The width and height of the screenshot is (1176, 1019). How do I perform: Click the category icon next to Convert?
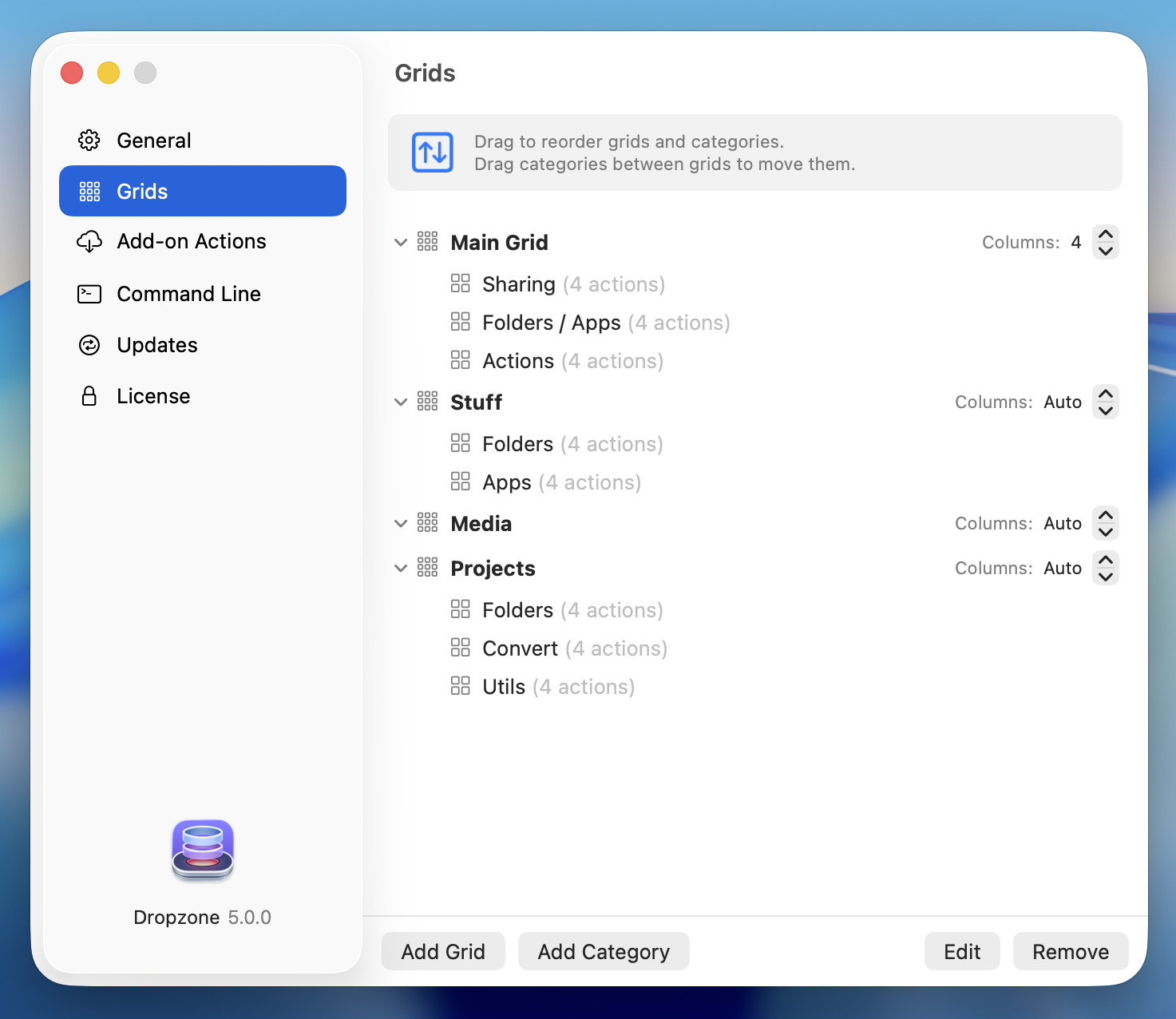click(x=461, y=648)
